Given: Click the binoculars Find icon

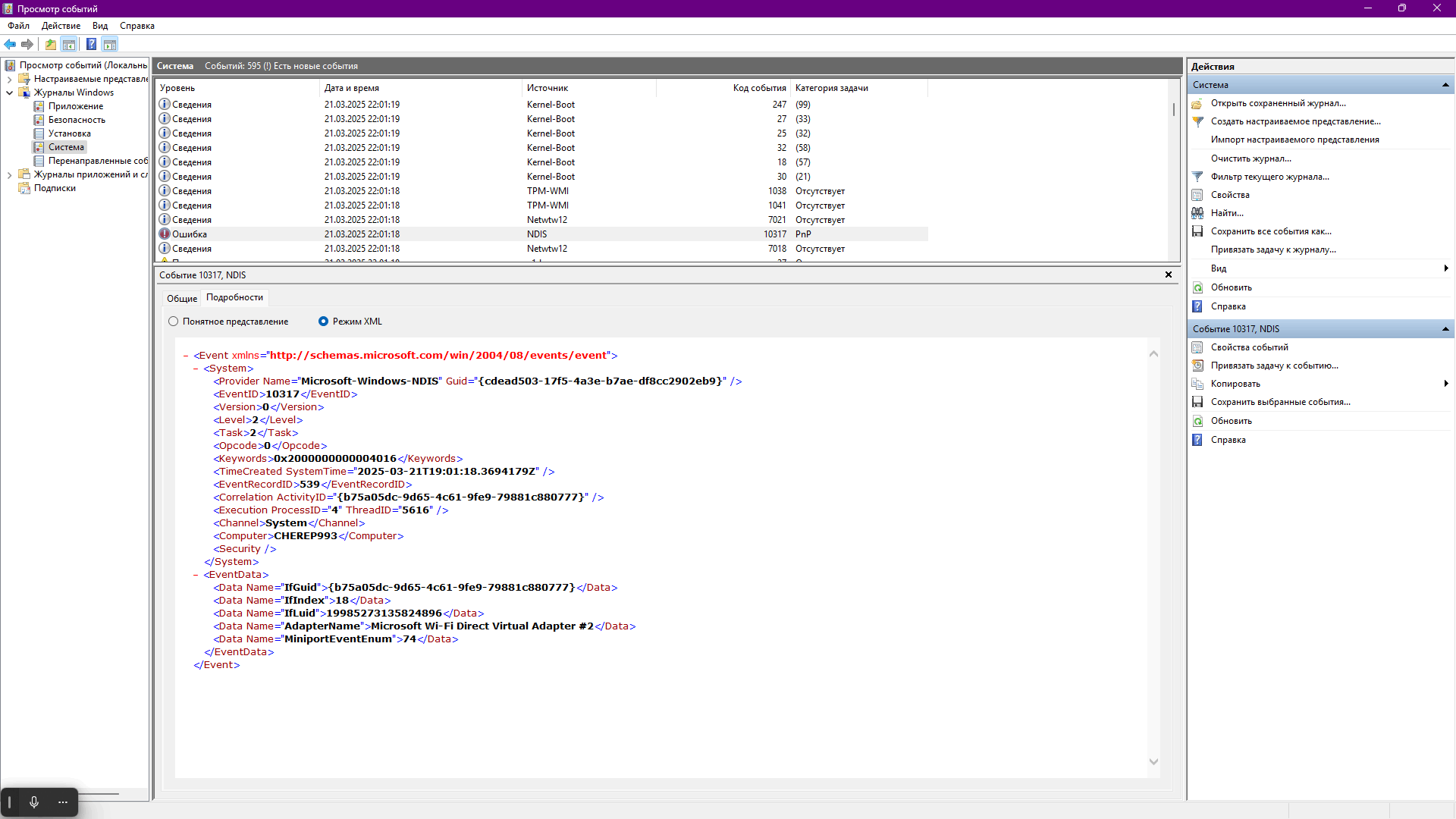Looking at the screenshot, I should [x=1197, y=213].
